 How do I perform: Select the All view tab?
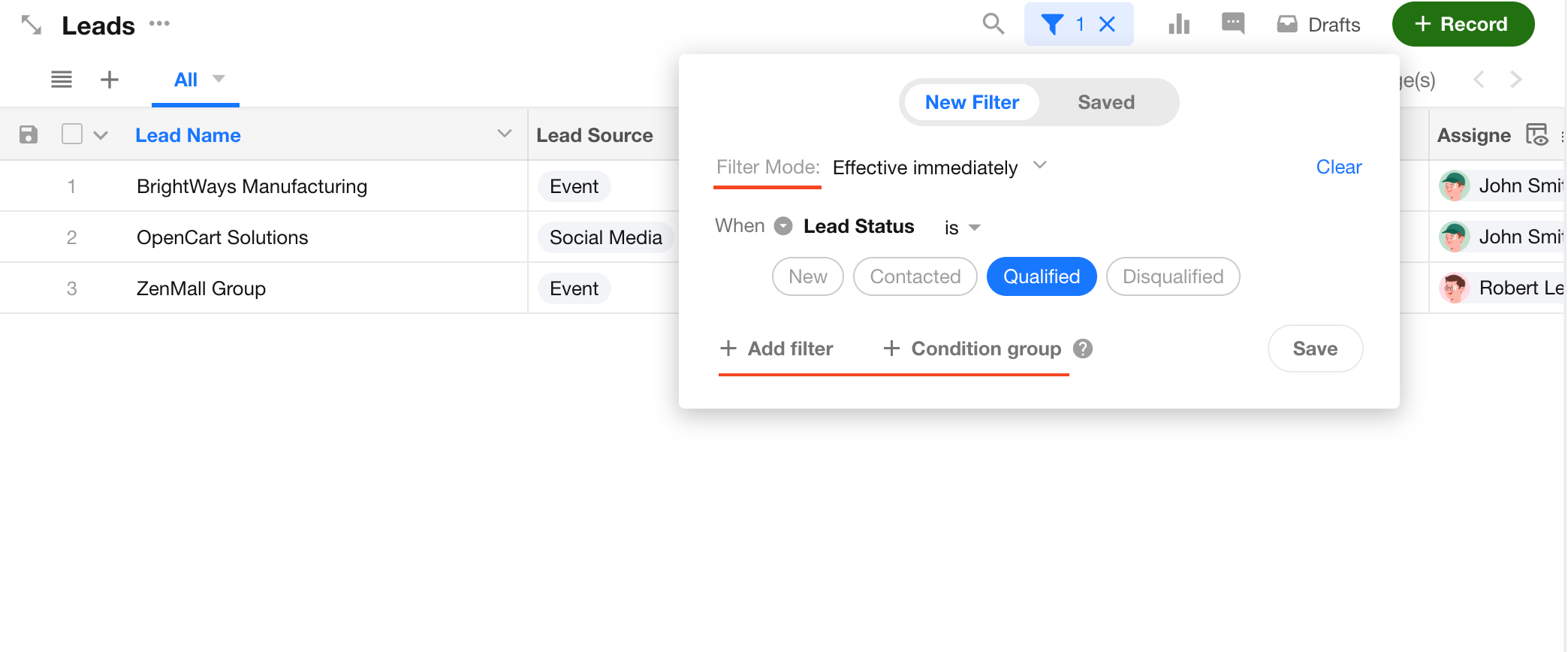[x=185, y=80]
